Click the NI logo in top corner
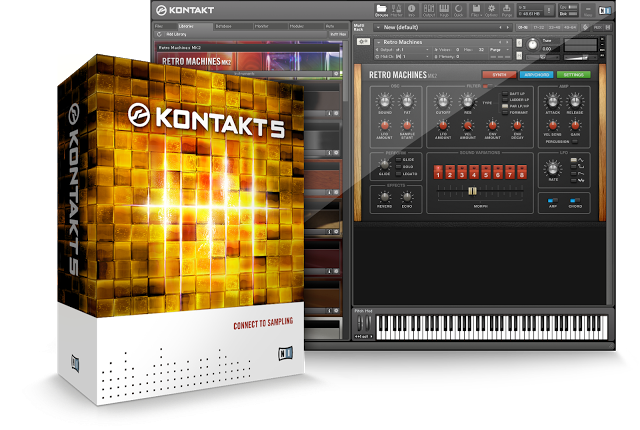This screenshot has width=640, height=430. click(604, 10)
